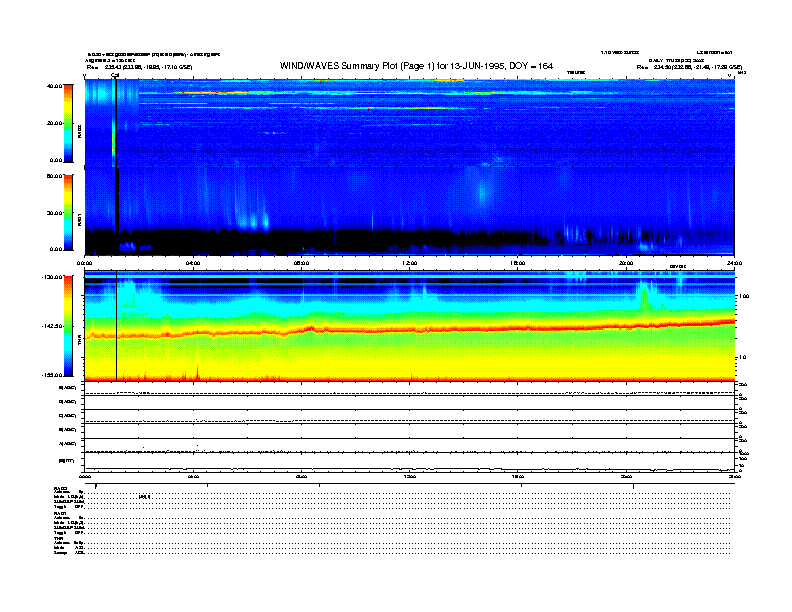Image resolution: width=792 pixels, height=612 pixels.
Task: Click the 04:00 time axis label
Action: point(194,262)
